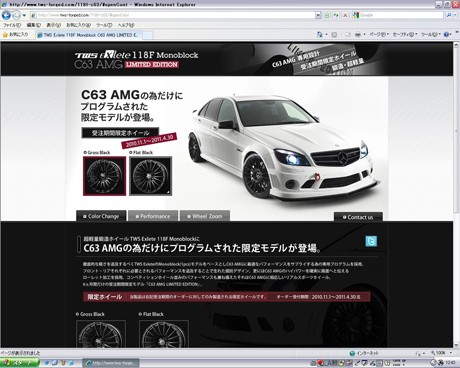Open the search provider dropdown arrow
The height and width of the screenshot is (368, 460).
point(455,15)
